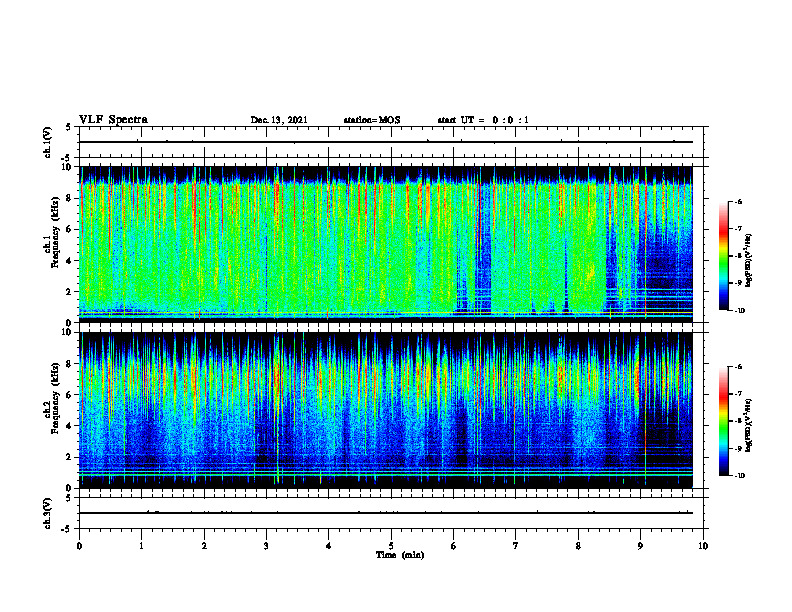792x612 pixels.
Task: Click time axis tick label '9'
Action: pyautogui.click(x=640, y=546)
